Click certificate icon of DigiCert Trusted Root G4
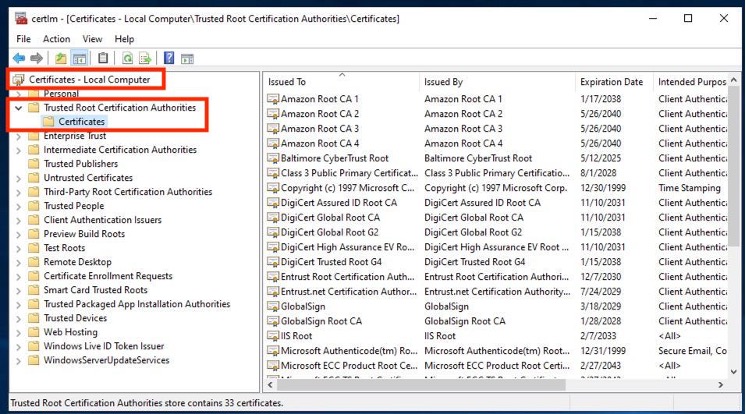 (273, 262)
